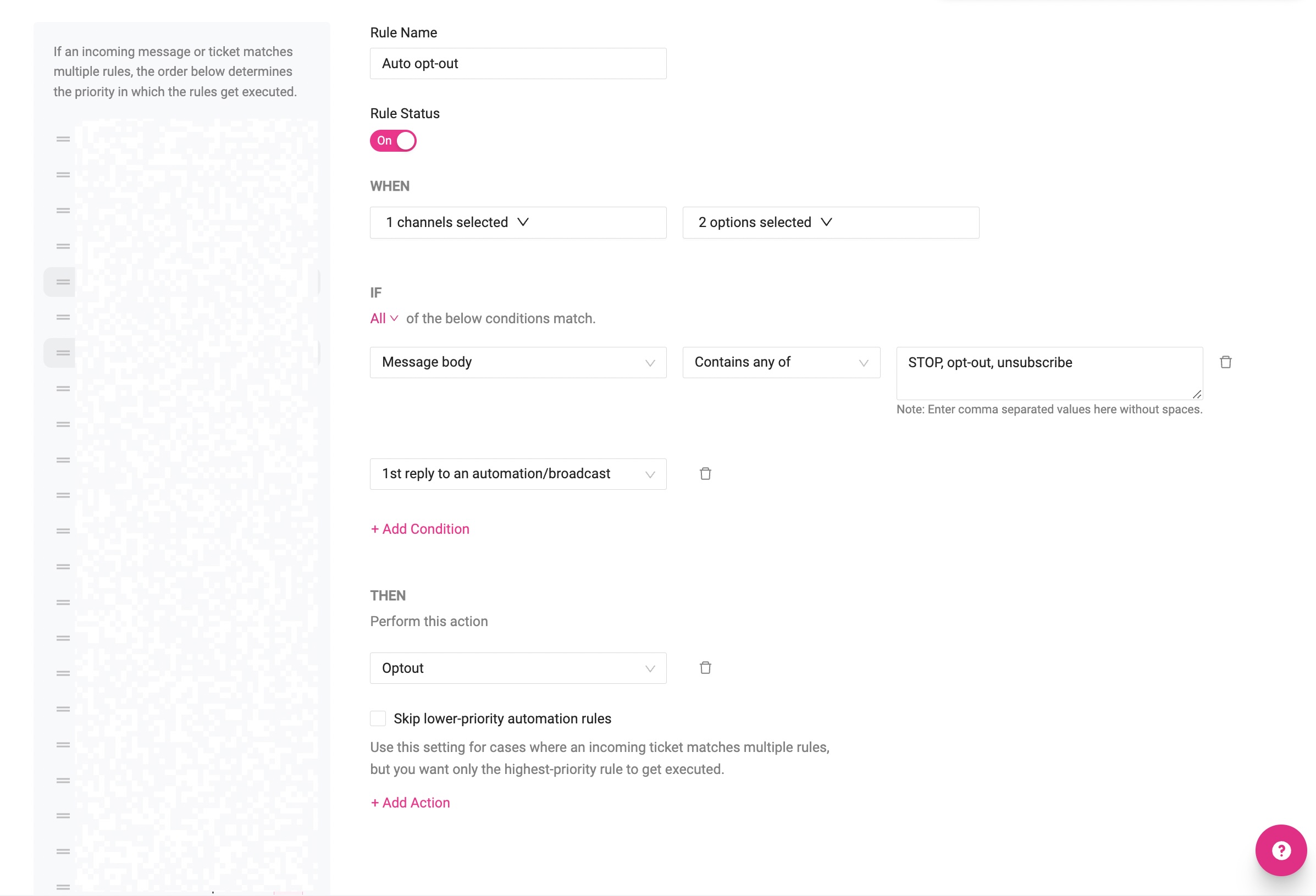Open the Message body condition dropdown
The height and width of the screenshot is (896, 1316).
[x=518, y=362]
